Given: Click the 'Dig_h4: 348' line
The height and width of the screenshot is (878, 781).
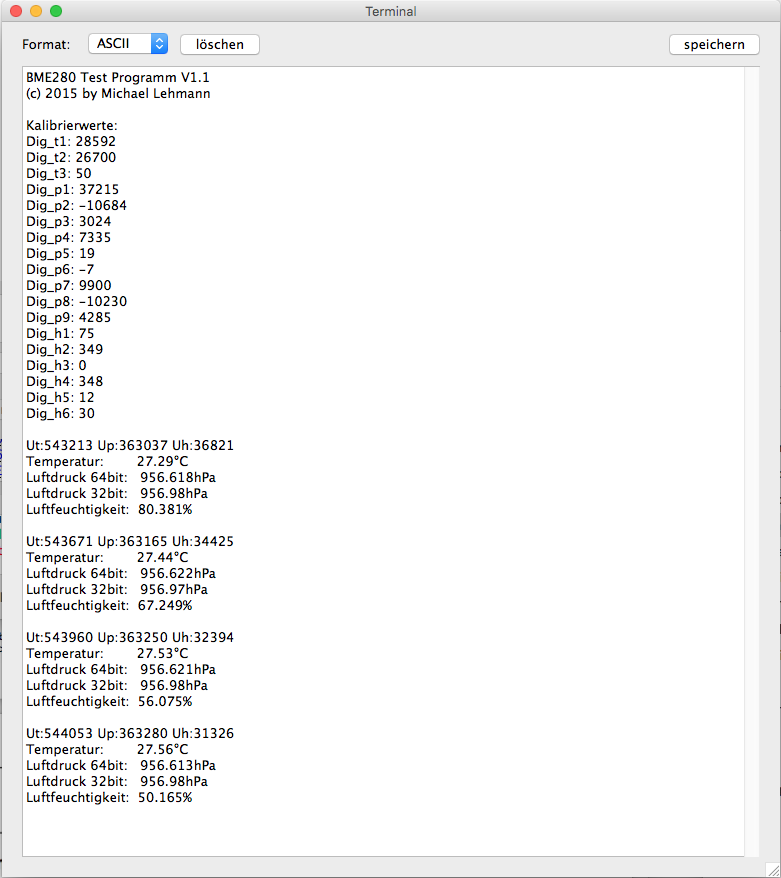Looking at the screenshot, I should [64, 381].
